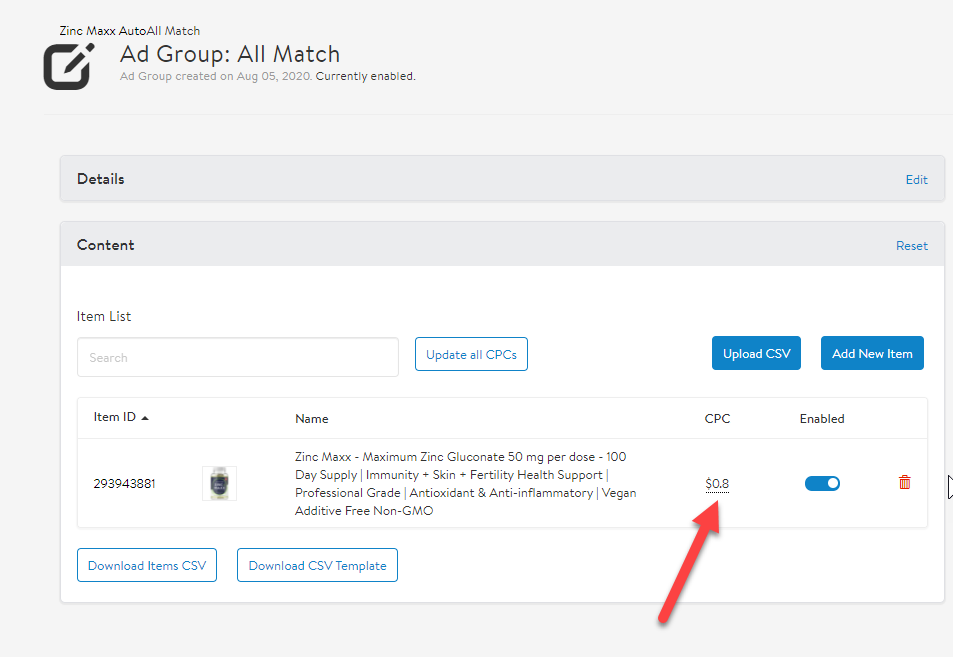Click into the Item List search field
The height and width of the screenshot is (657, 953).
click(238, 357)
